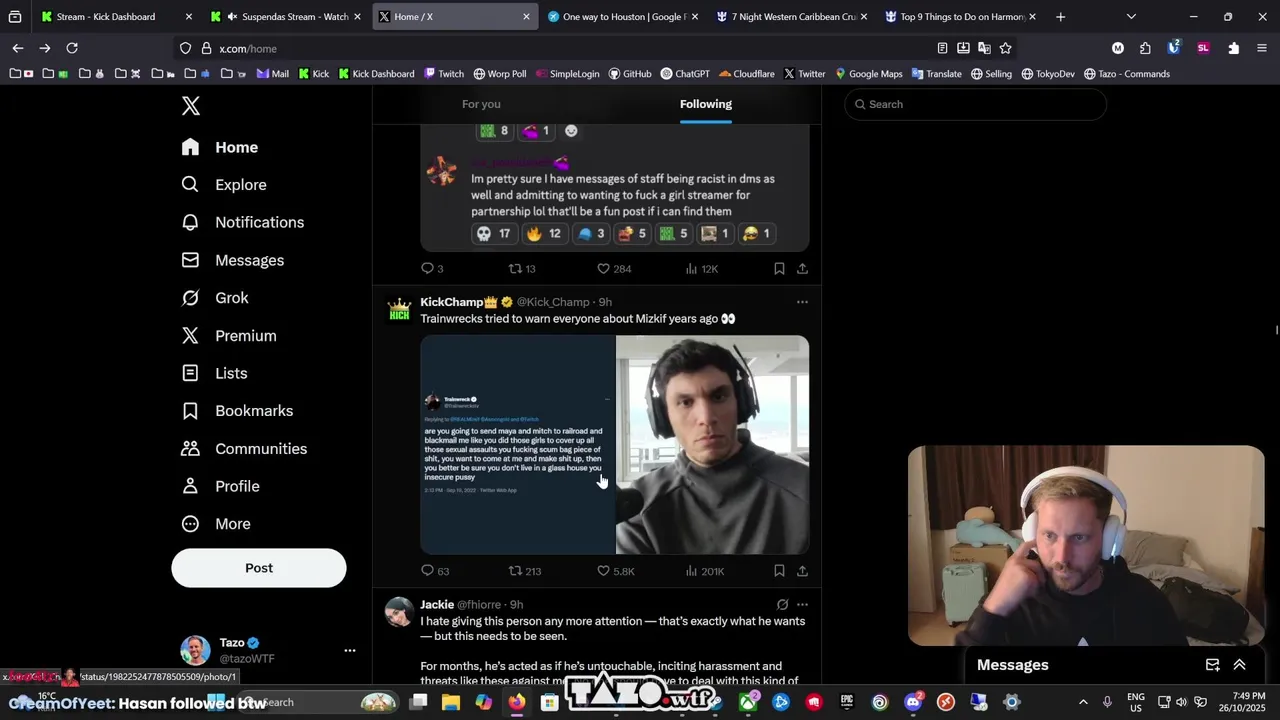Expand the Messages drawer
Screen dimensions: 1280x720
(1240, 665)
